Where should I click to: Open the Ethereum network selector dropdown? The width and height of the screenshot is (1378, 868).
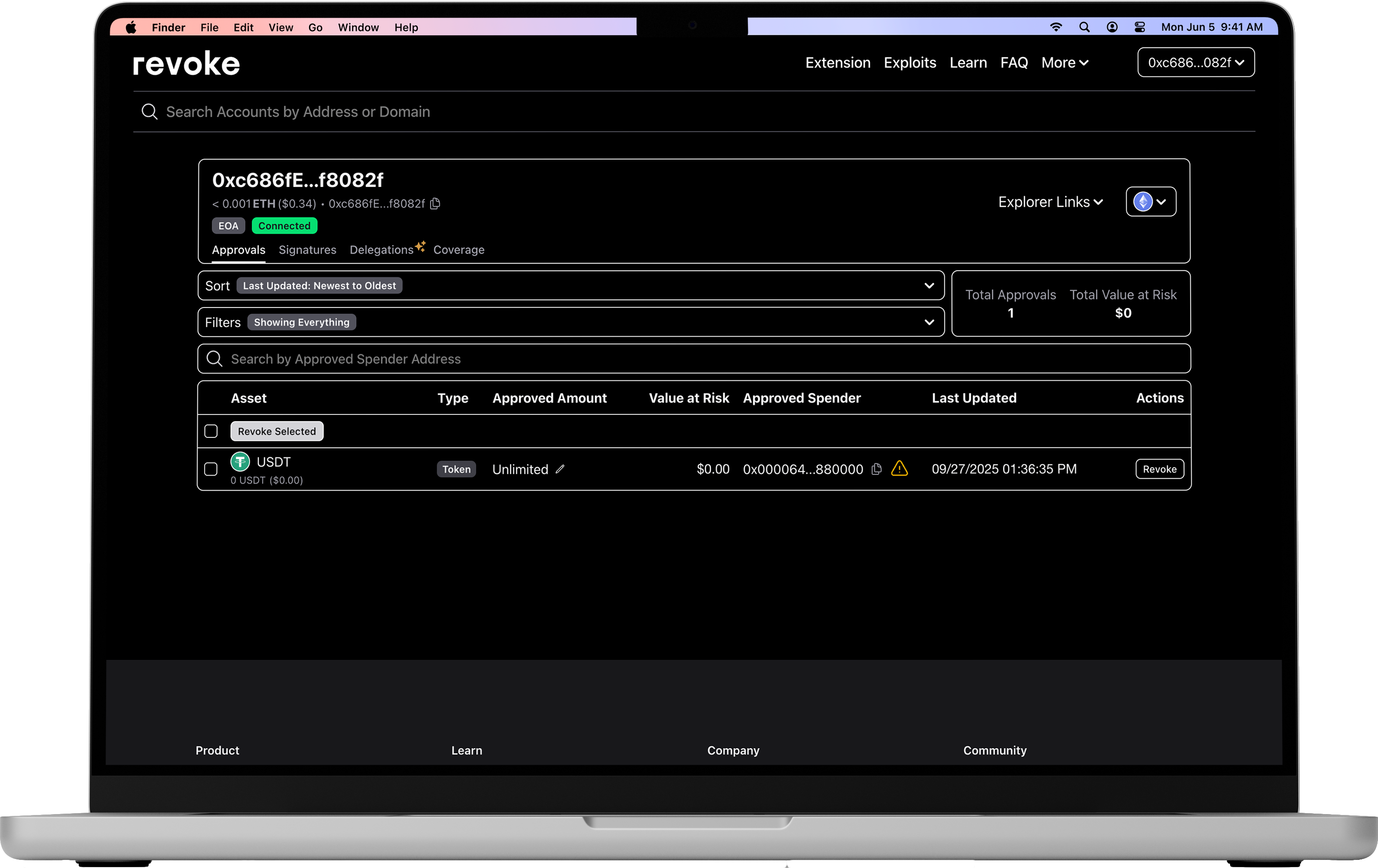(x=1150, y=201)
